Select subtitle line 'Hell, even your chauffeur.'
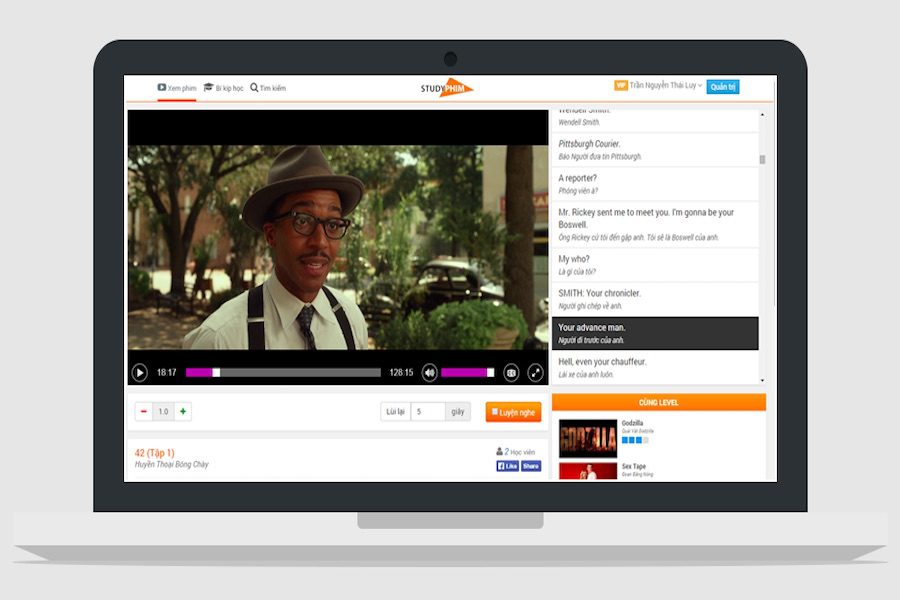The width and height of the screenshot is (900, 600). click(655, 367)
